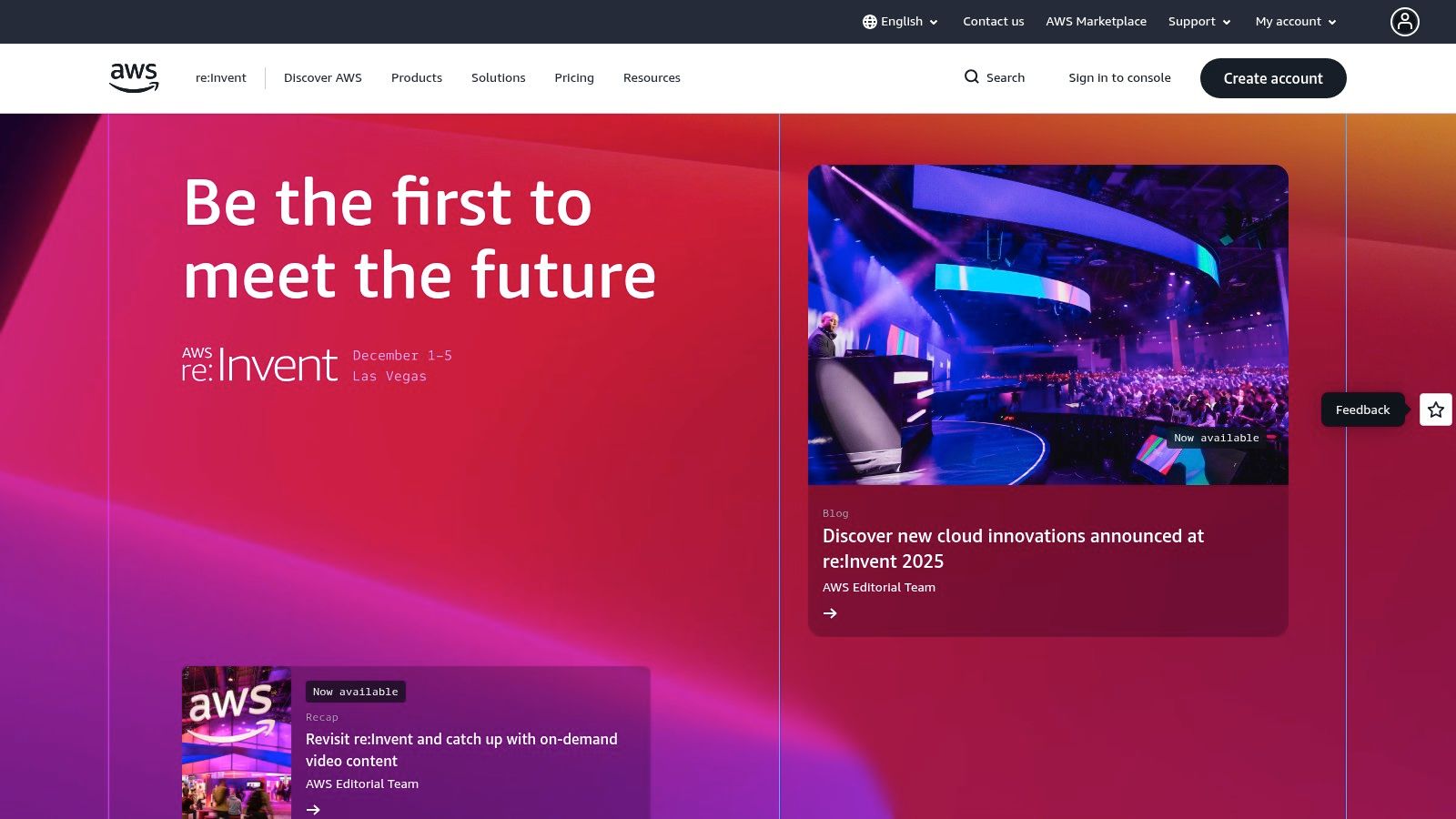Select the Pricing navigation item
Image resolution: width=1456 pixels, height=819 pixels.
573,77
